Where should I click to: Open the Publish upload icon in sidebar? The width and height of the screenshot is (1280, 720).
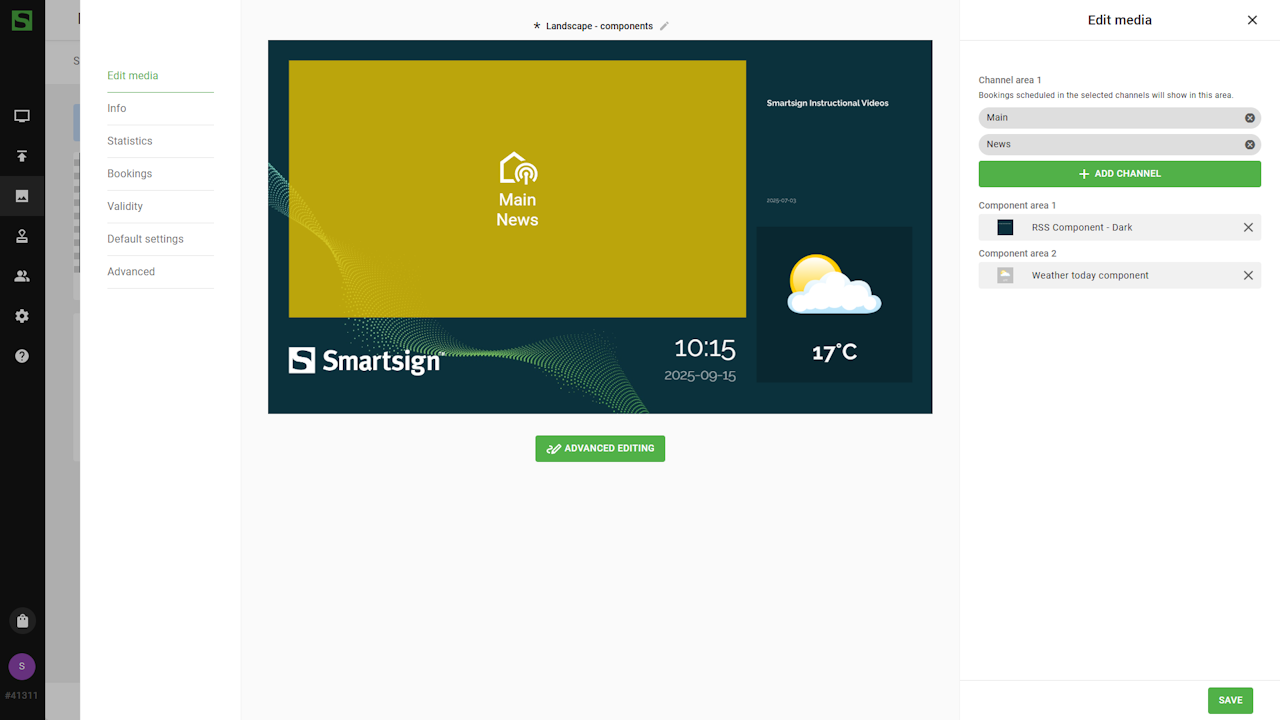coord(22,156)
